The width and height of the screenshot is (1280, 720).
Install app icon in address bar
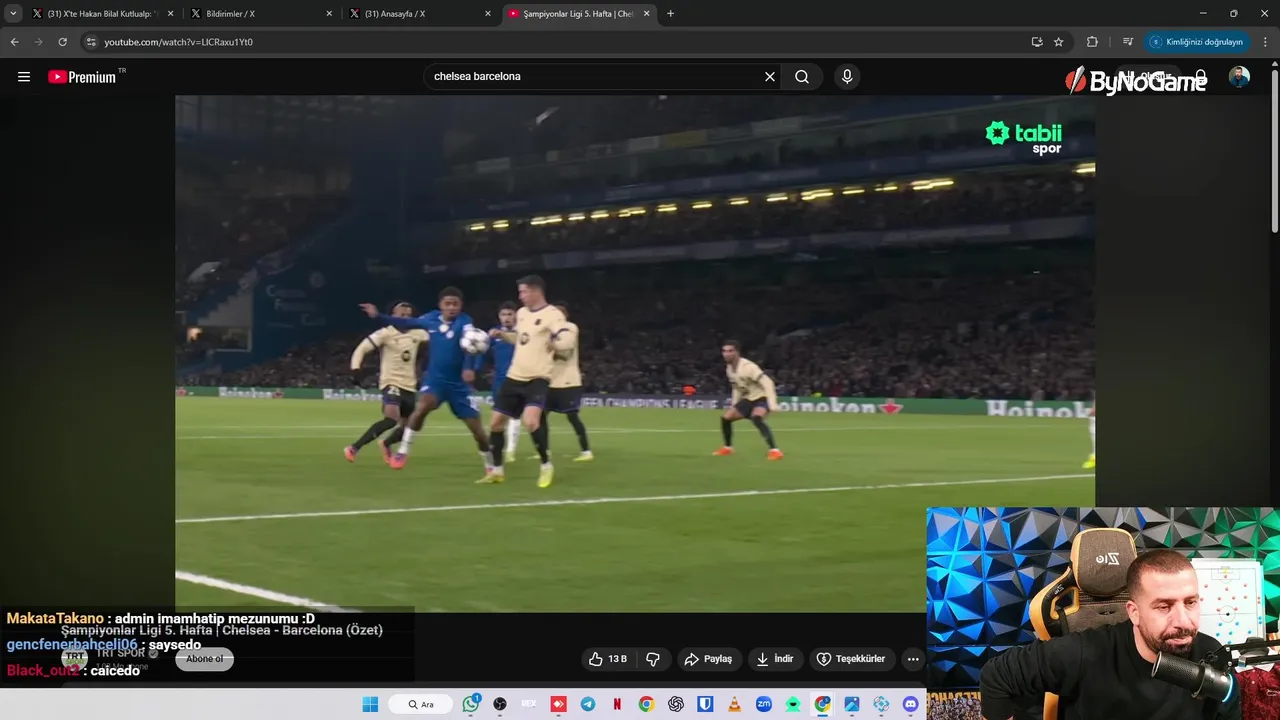click(1037, 42)
